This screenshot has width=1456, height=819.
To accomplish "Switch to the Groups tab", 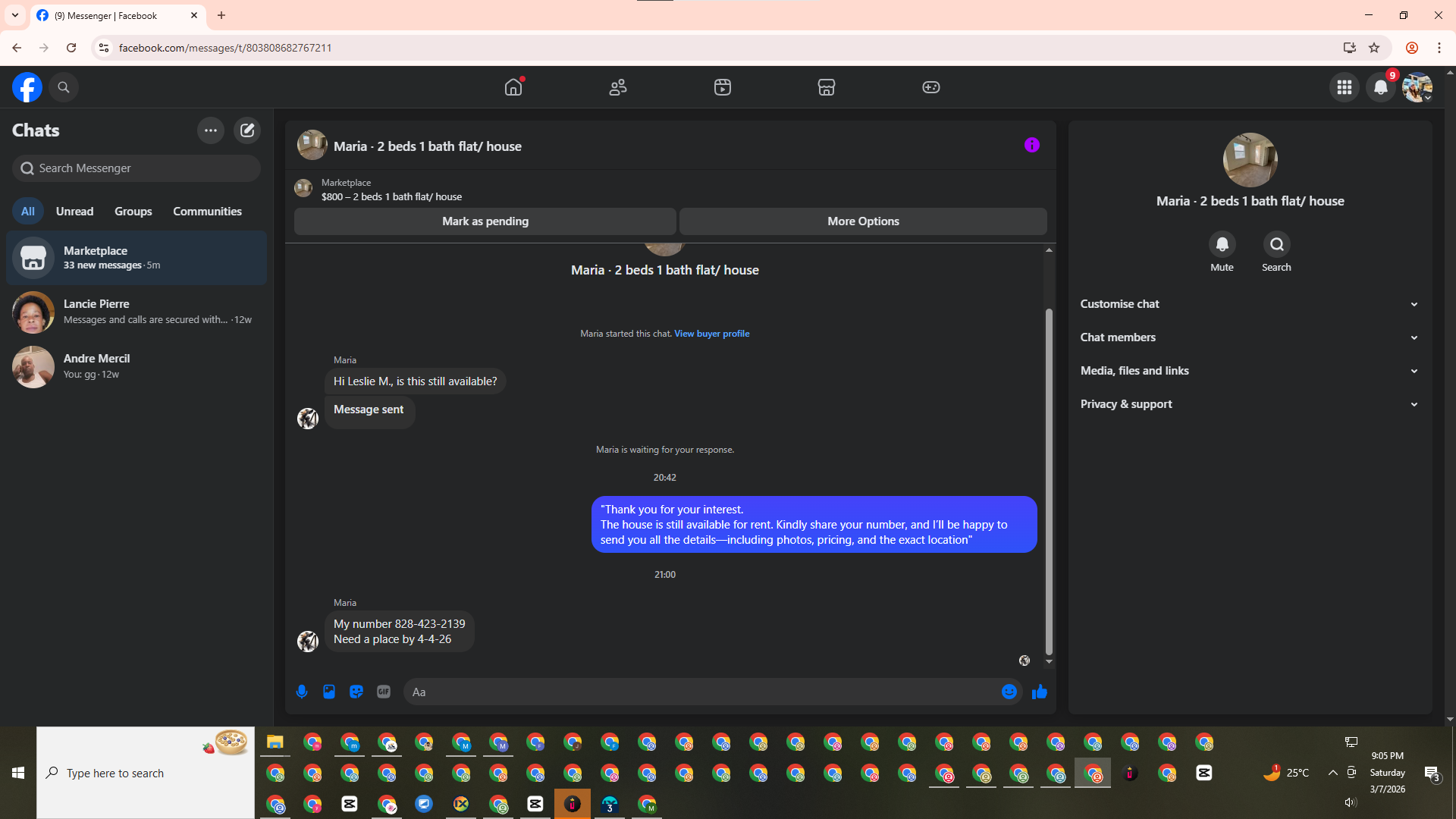I will [x=133, y=212].
